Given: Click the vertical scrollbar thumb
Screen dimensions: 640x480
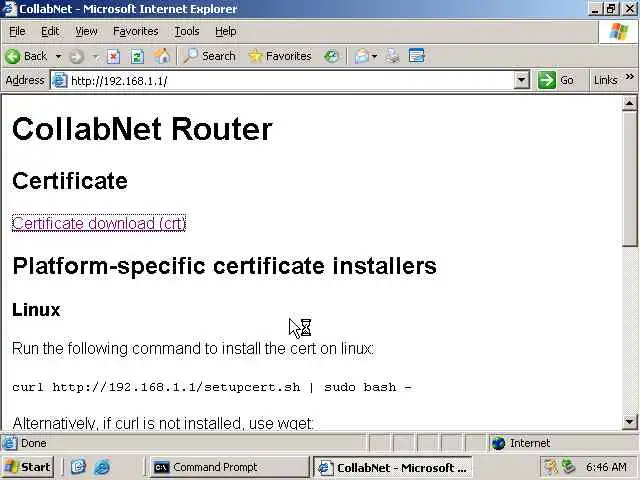Looking at the screenshot, I should click(629, 179).
